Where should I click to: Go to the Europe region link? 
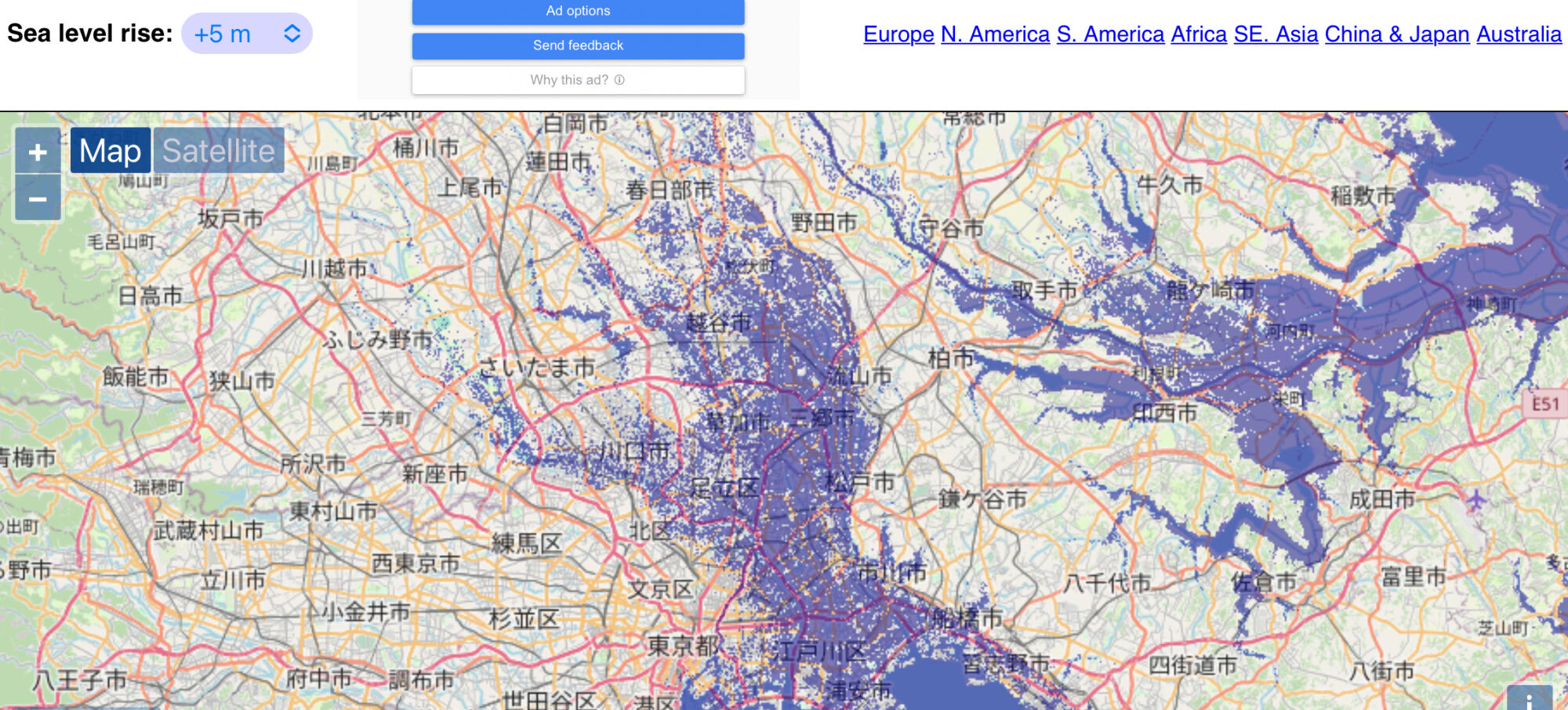(x=898, y=34)
